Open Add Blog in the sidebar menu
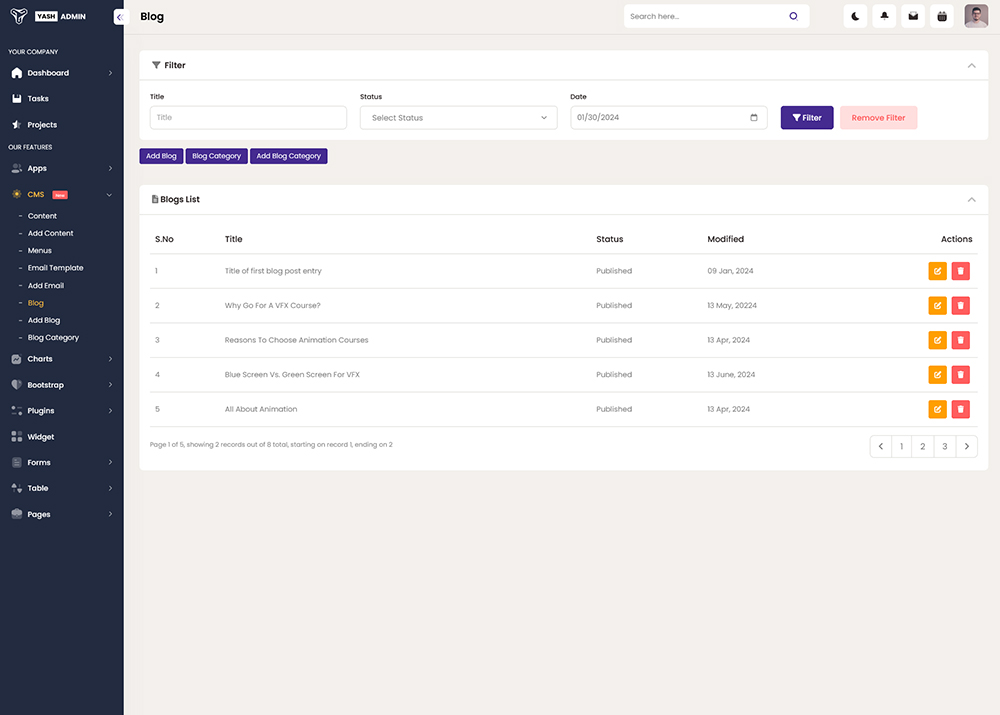The height and width of the screenshot is (715, 1000). 43,320
